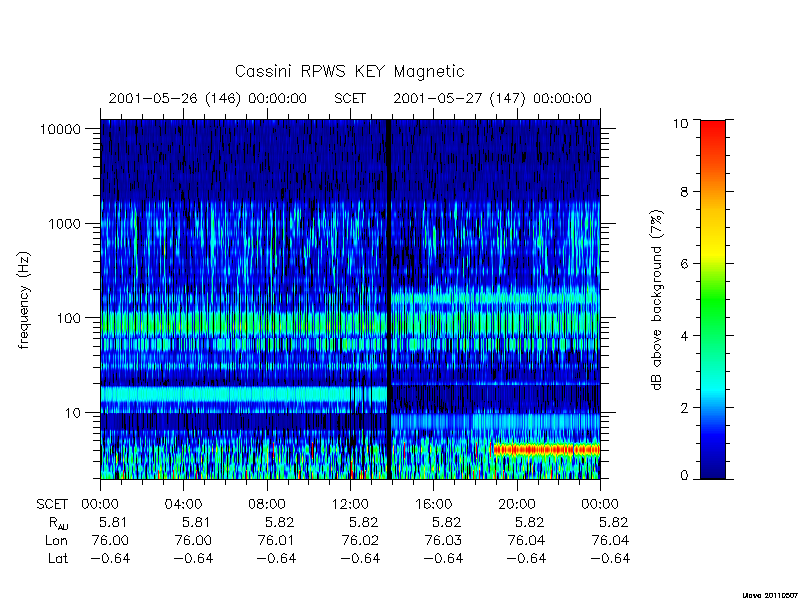This screenshot has height=600, width=800.
Task: Click the colorbar scale label 4
Action: tap(684, 336)
